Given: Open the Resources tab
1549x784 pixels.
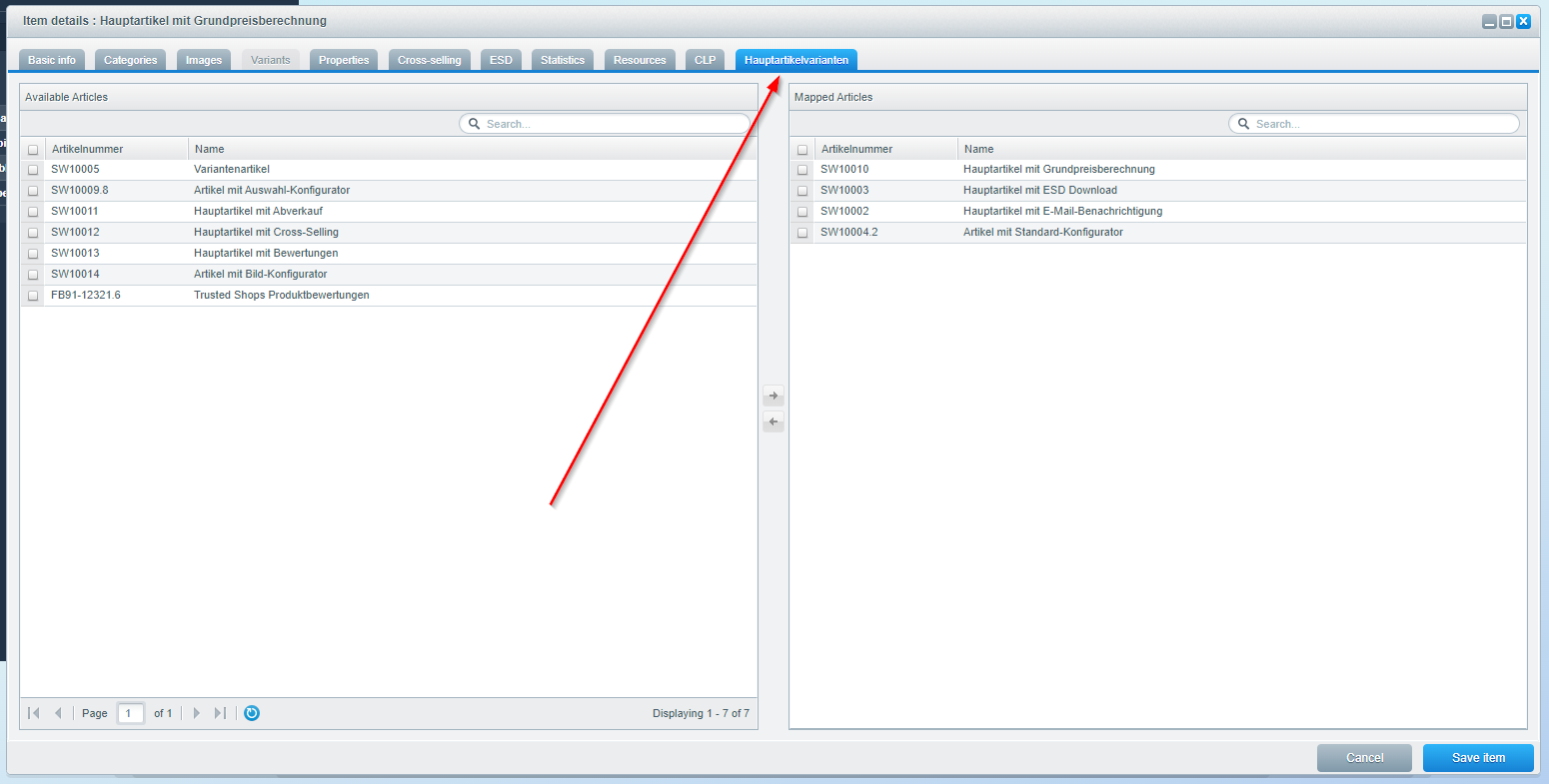Looking at the screenshot, I should 640,60.
